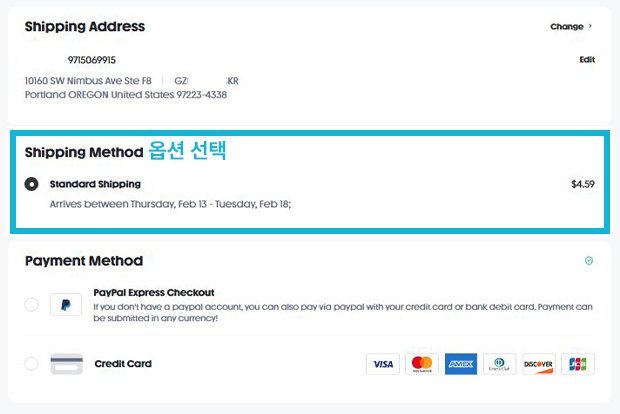Click the $4.59 shipping price
Viewport: 620px width, 414px height.
[x=583, y=184]
